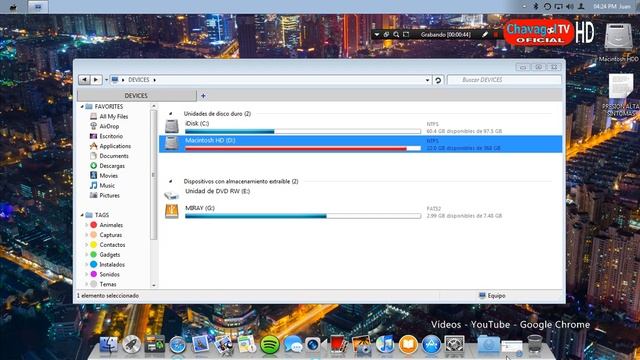Image resolution: width=640 pixels, height=360 pixels.
Task: Launch Launchpad rocket icon in dock
Action: pos(131,345)
